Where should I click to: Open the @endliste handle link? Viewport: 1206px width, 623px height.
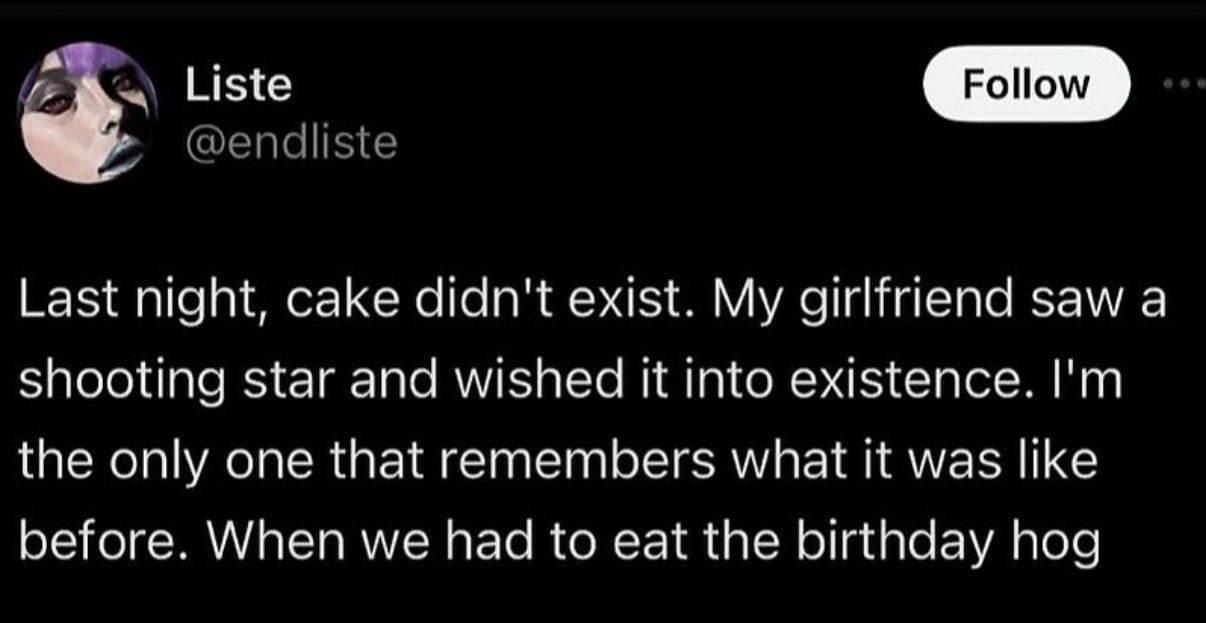pyautogui.click(x=292, y=144)
